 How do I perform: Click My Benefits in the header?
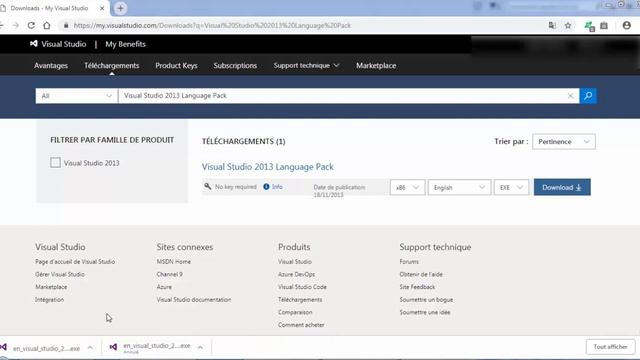point(125,44)
